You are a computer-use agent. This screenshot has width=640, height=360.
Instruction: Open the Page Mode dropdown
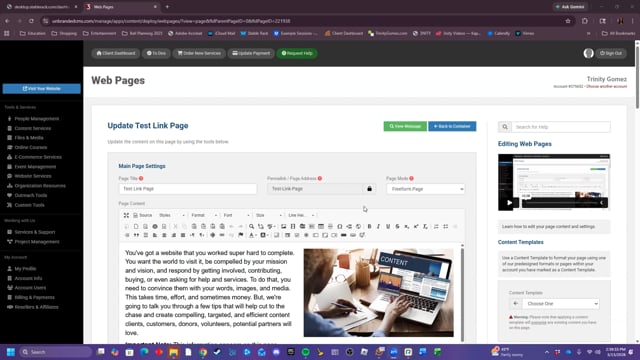[x=425, y=189]
